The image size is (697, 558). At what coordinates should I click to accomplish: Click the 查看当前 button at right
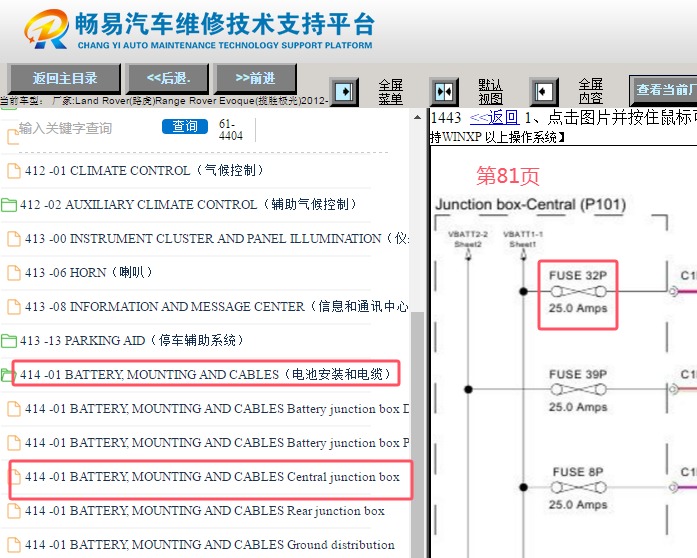[x=663, y=90]
